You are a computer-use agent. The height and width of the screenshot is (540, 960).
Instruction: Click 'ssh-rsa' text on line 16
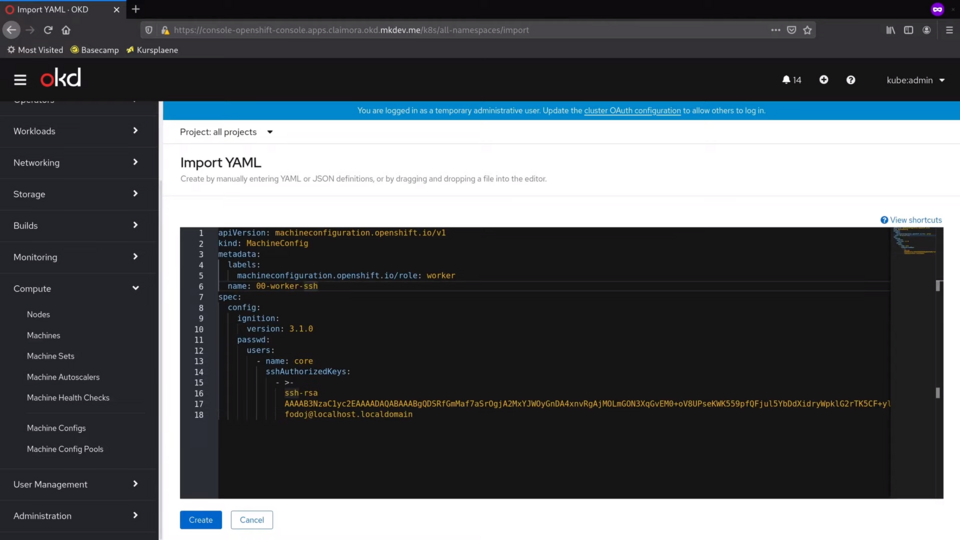301,393
